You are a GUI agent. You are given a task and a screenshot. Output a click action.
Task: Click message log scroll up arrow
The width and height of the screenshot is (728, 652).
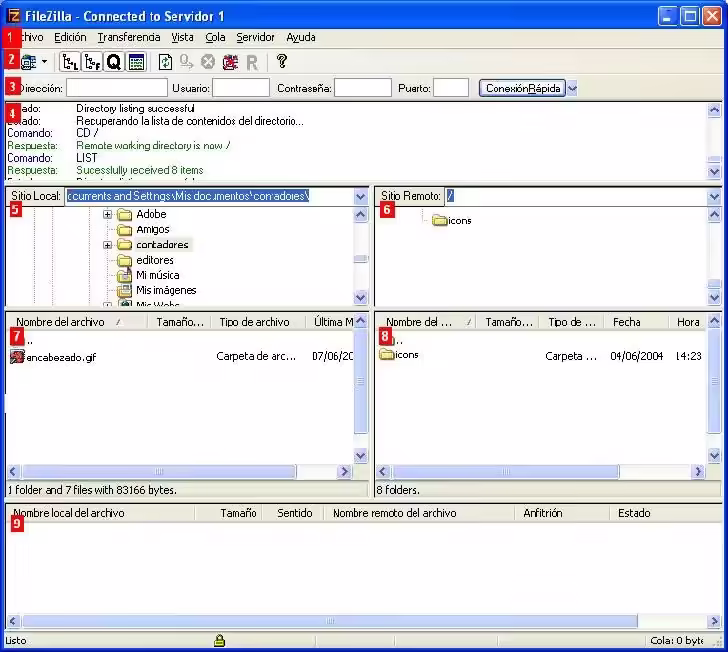coord(714,110)
